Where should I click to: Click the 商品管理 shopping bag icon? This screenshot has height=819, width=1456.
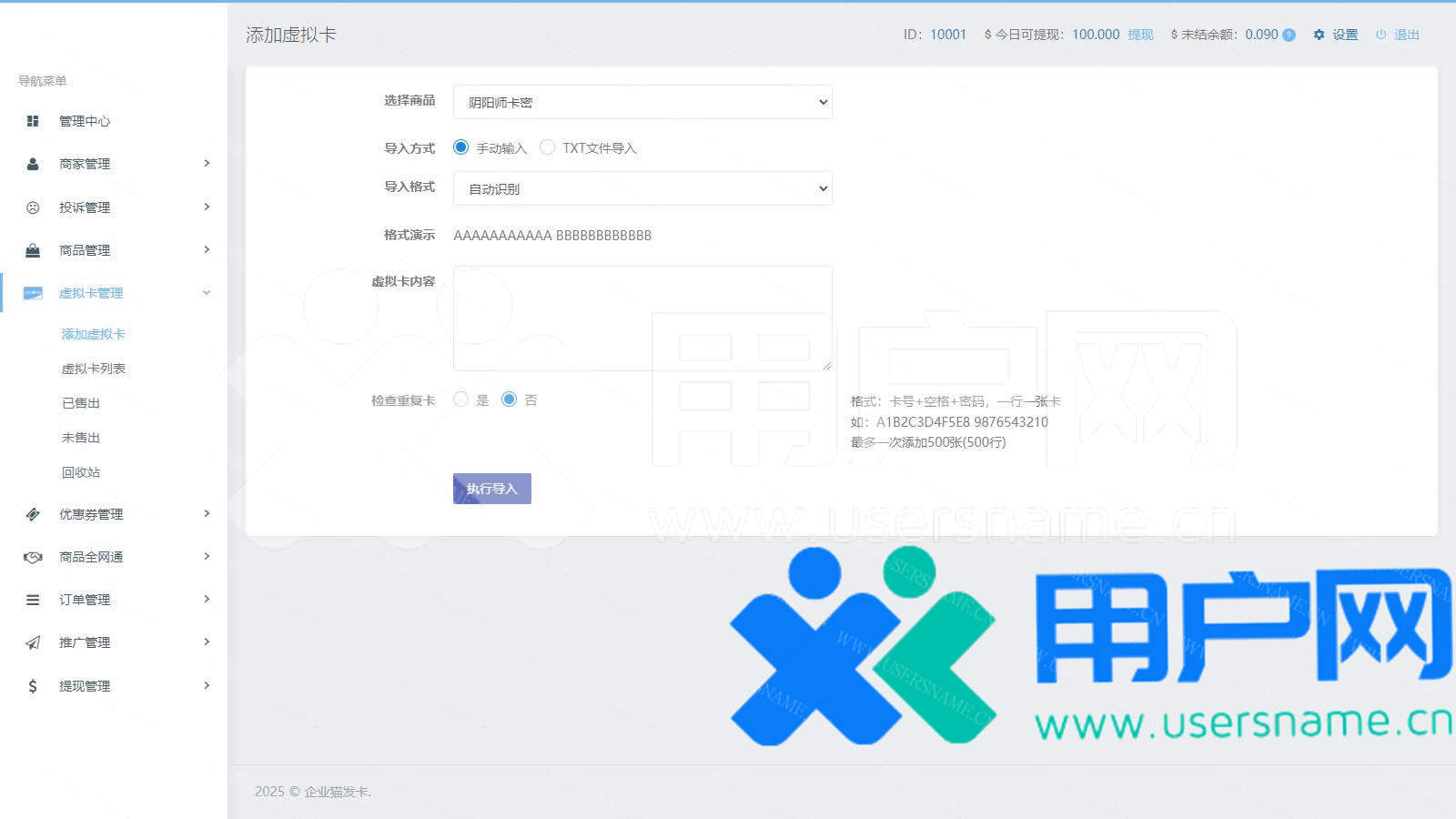pos(33,250)
